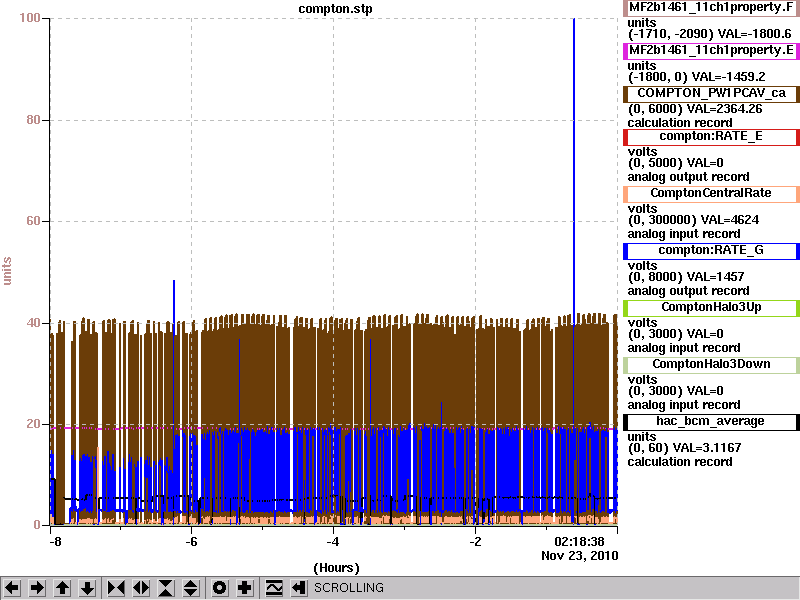Click the (Hours) time axis label
Screen dimensions: 800x600
(336, 568)
